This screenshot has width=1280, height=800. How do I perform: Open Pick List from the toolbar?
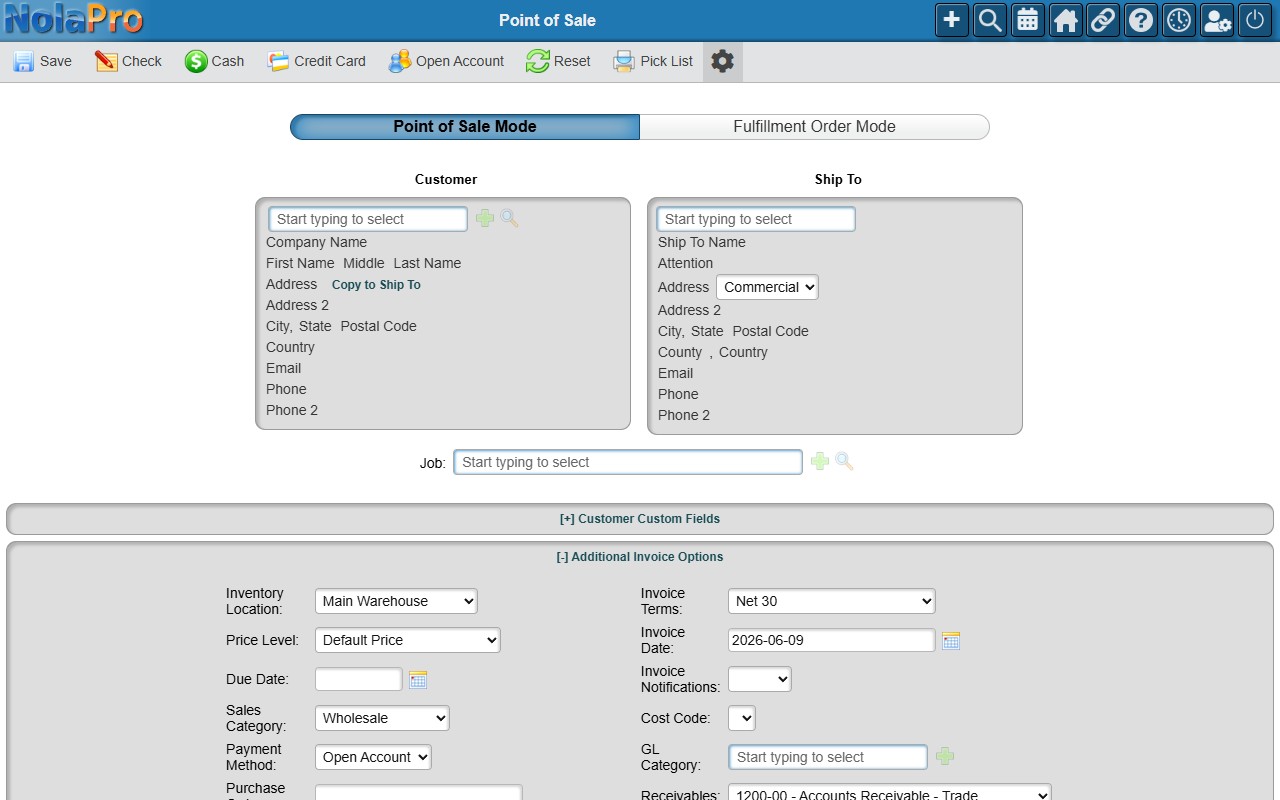point(653,61)
